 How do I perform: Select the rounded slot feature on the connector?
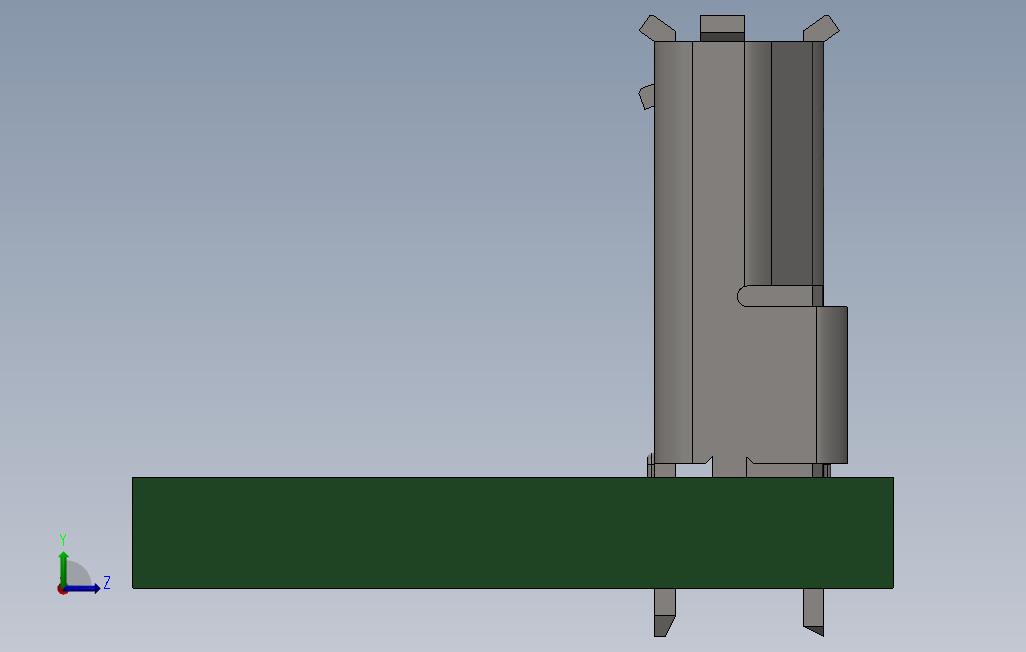[x=779, y=296]
